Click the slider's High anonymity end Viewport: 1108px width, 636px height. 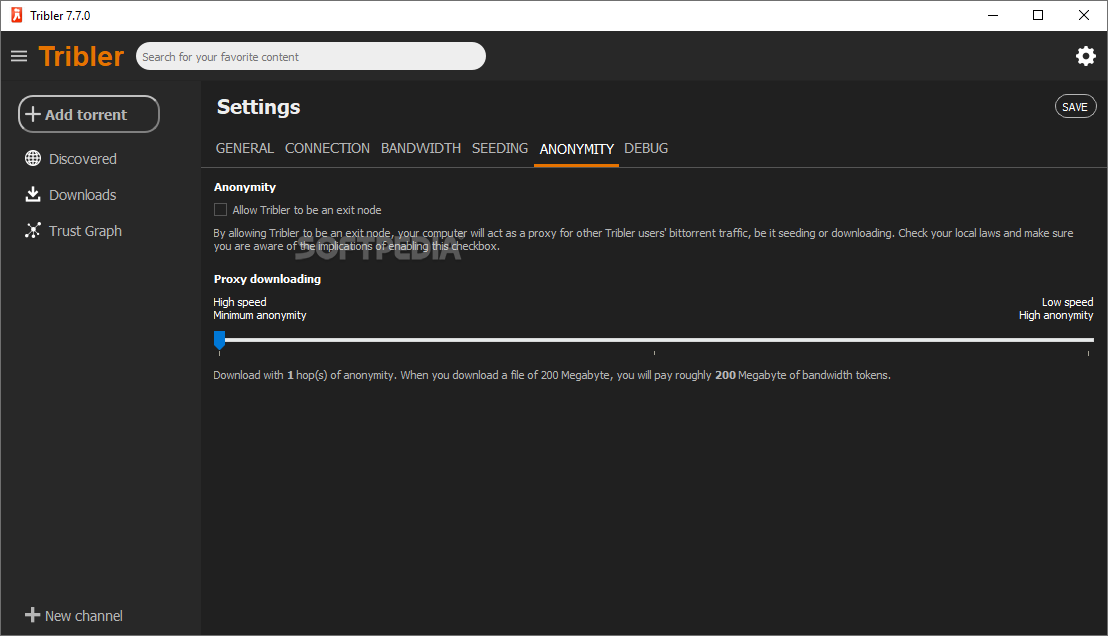coord(1089,340)
